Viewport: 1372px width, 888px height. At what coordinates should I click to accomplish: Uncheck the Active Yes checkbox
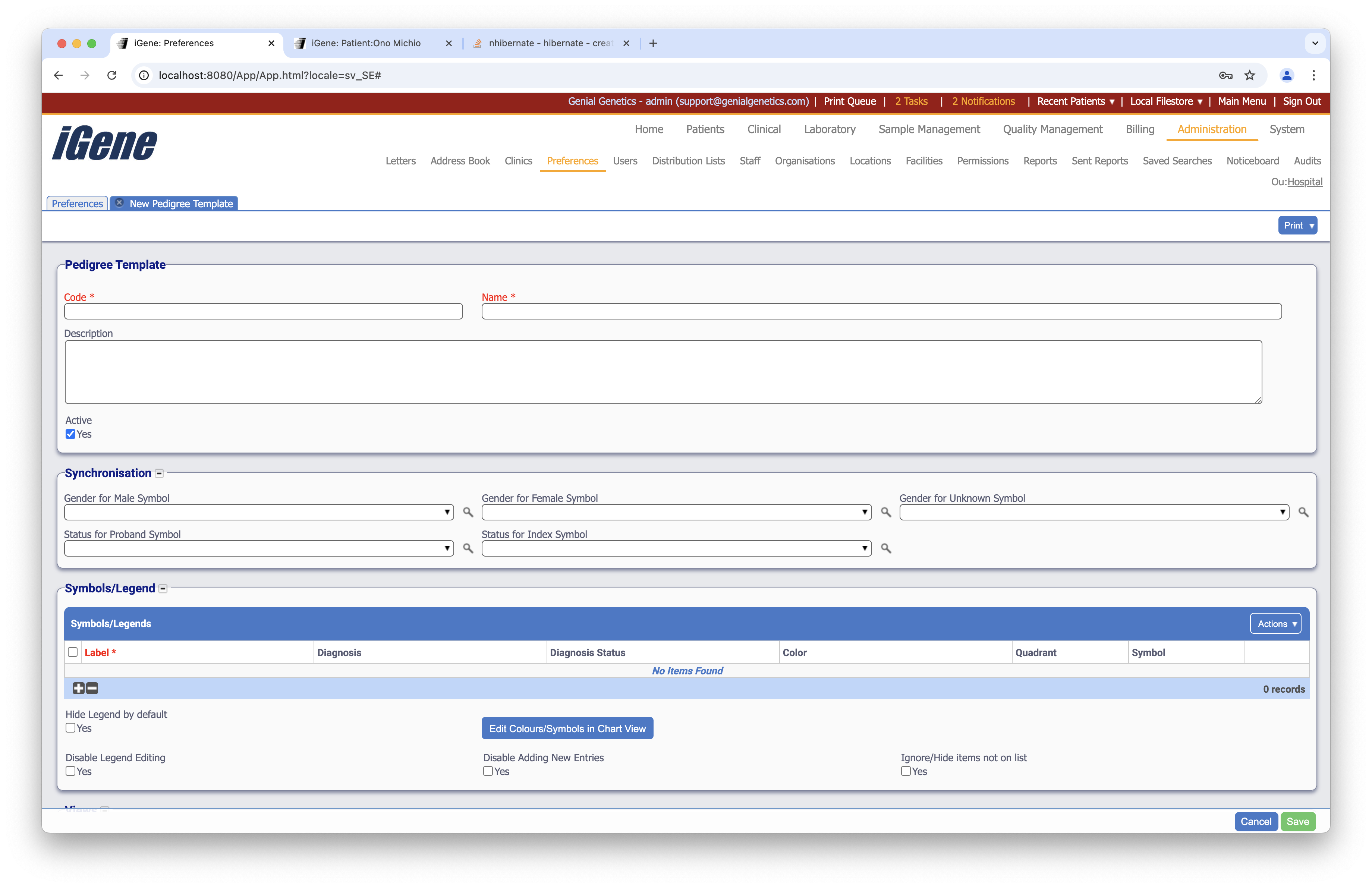(x=70, y=434)
